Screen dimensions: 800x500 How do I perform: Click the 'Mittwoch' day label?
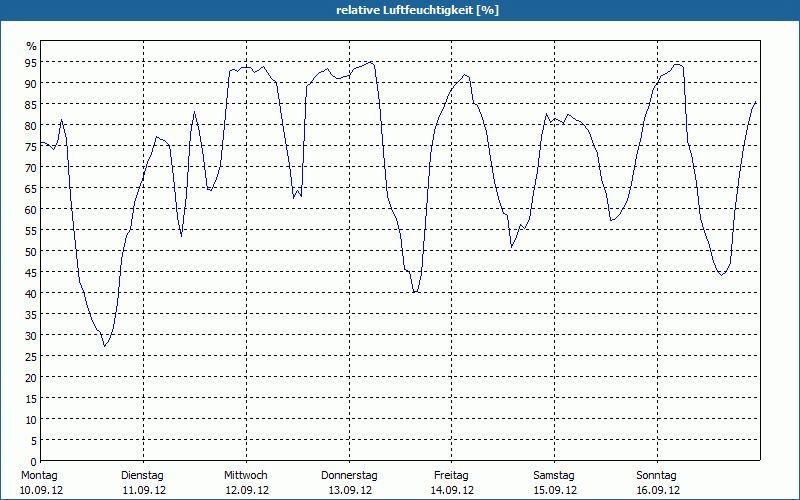(x=246, y=475)
